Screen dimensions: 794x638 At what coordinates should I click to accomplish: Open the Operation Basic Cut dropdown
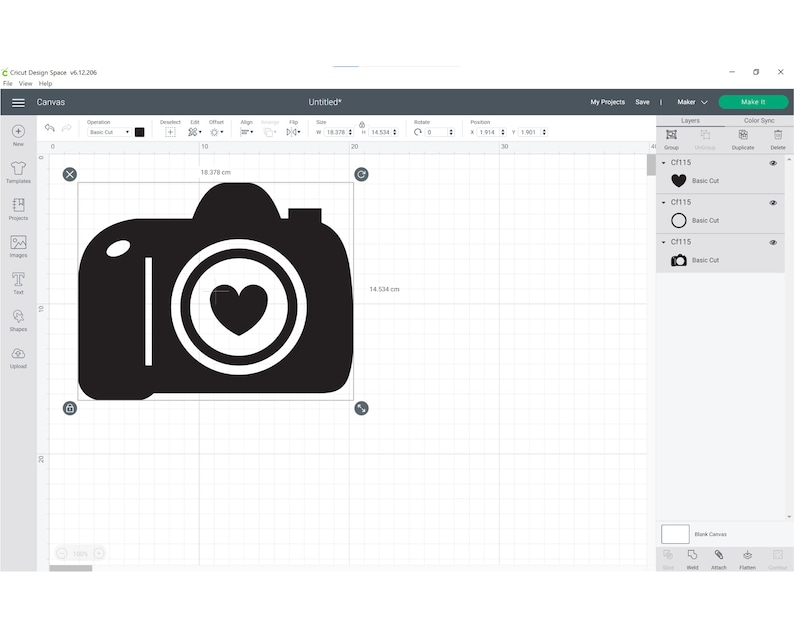(109, 132)
